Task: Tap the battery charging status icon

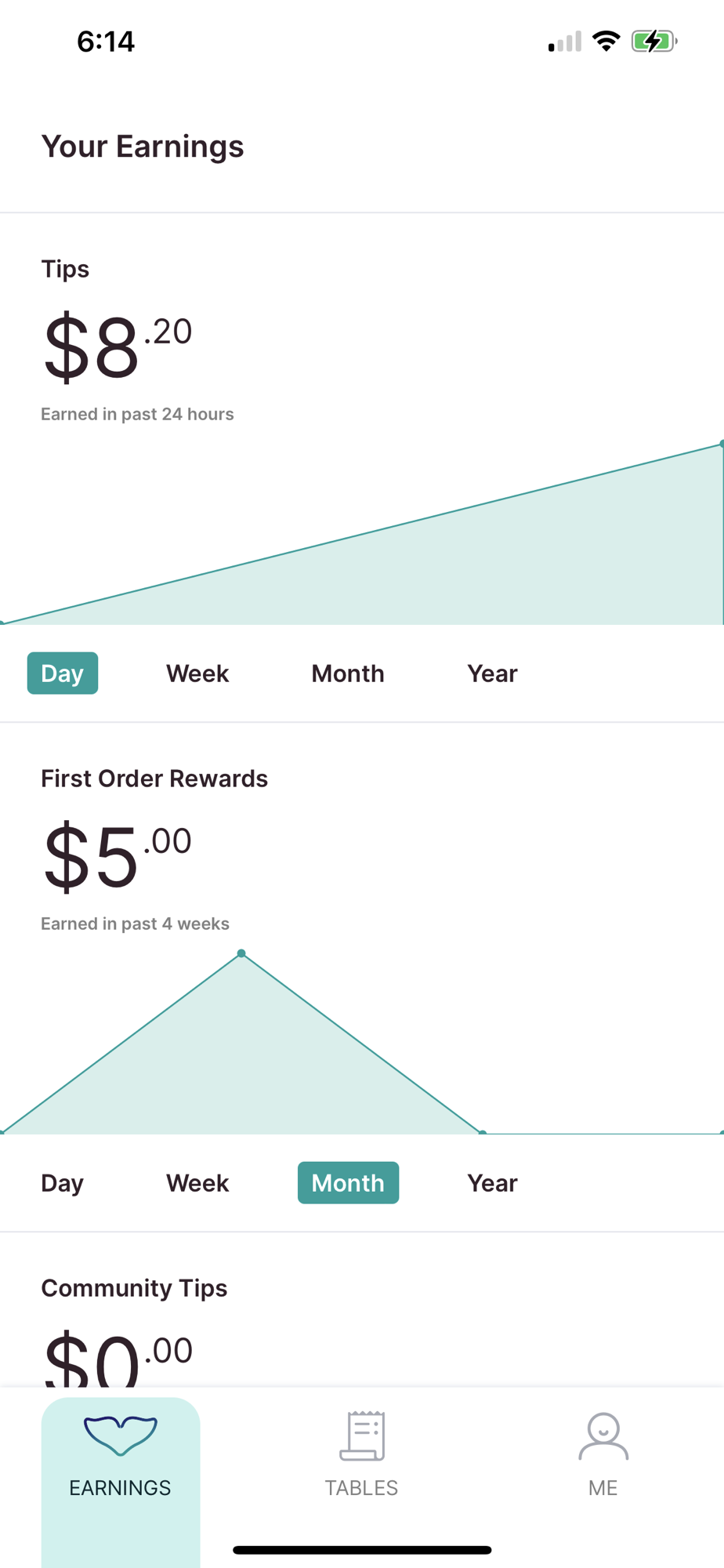Action: pos(653,41)
